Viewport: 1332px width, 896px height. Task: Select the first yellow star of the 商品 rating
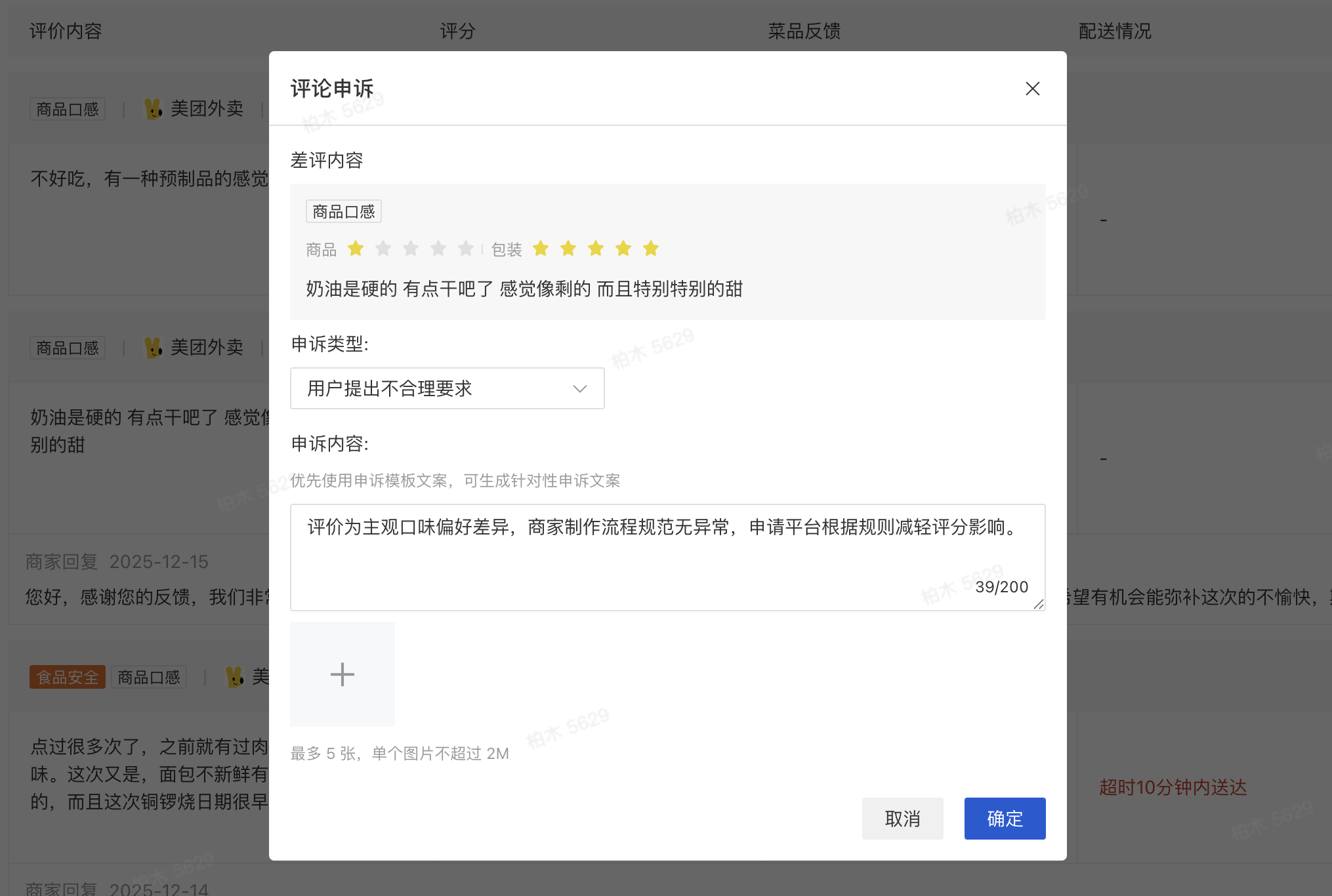(355, 248)
